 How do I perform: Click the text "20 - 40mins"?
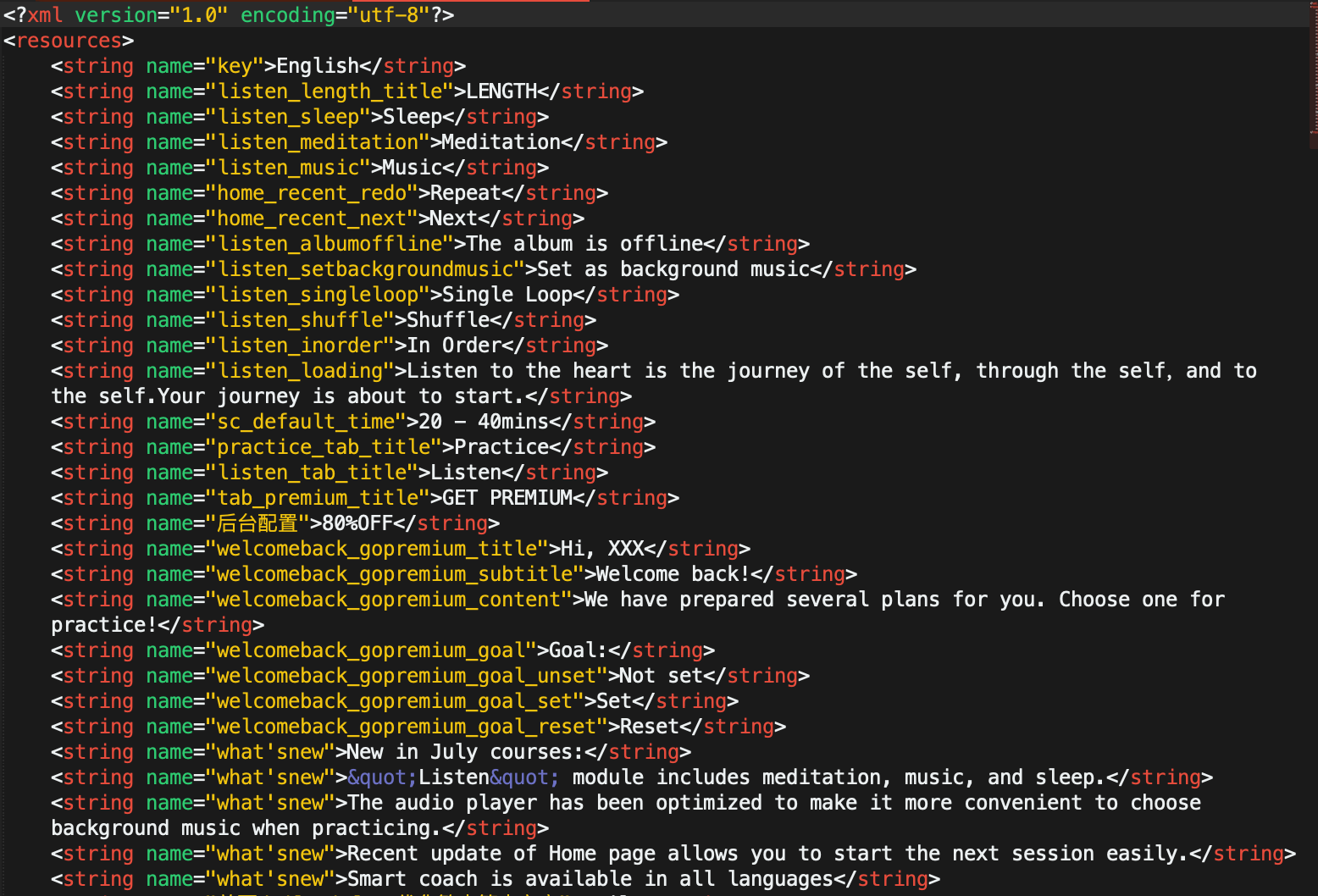tap(484, 422)
